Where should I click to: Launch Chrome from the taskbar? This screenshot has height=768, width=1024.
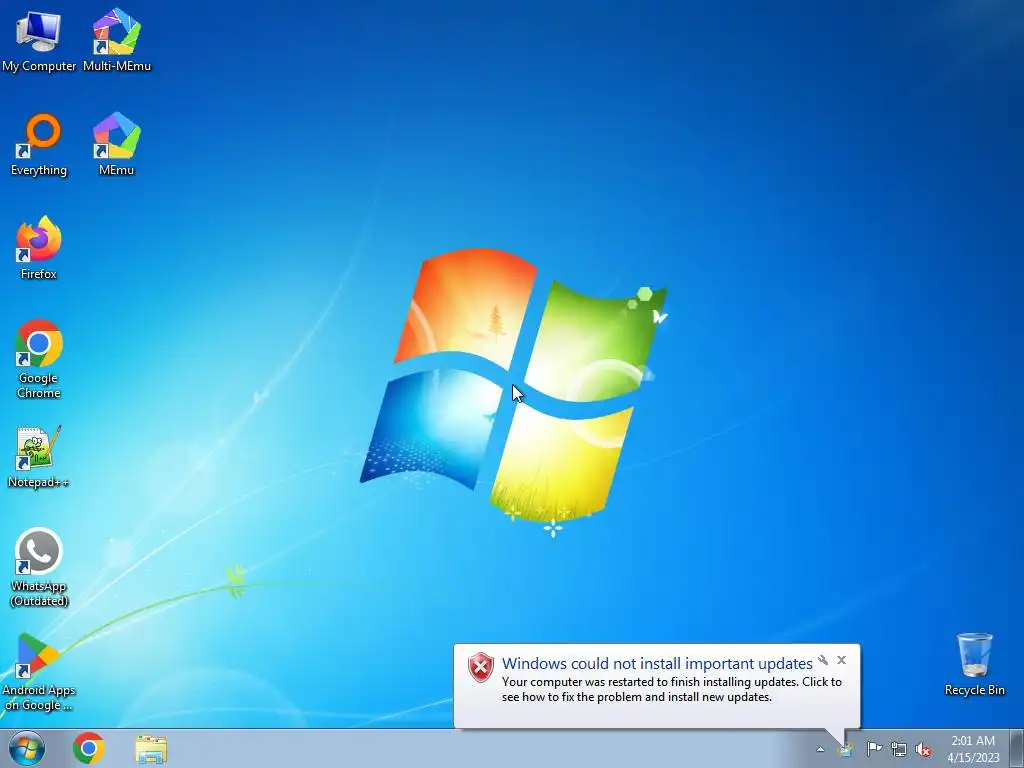[89, 748]
